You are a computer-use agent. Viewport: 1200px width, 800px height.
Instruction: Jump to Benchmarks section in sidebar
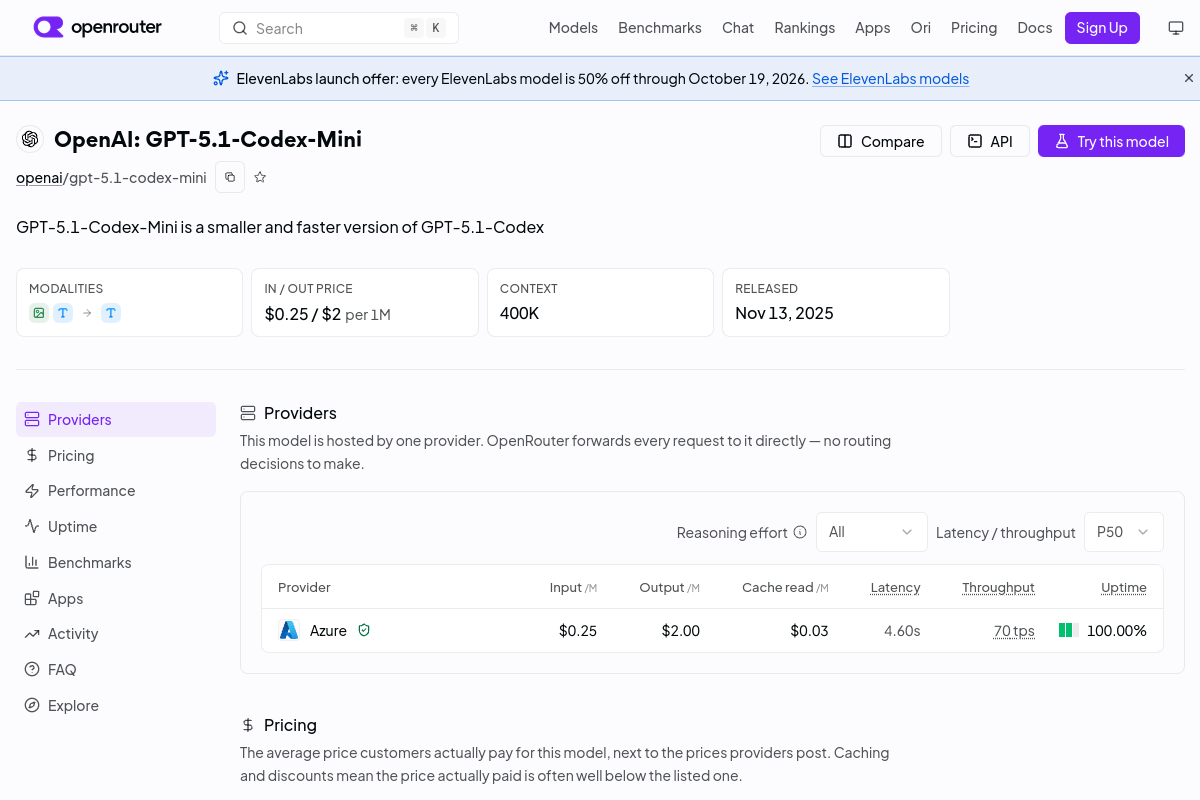coord(116,562)
